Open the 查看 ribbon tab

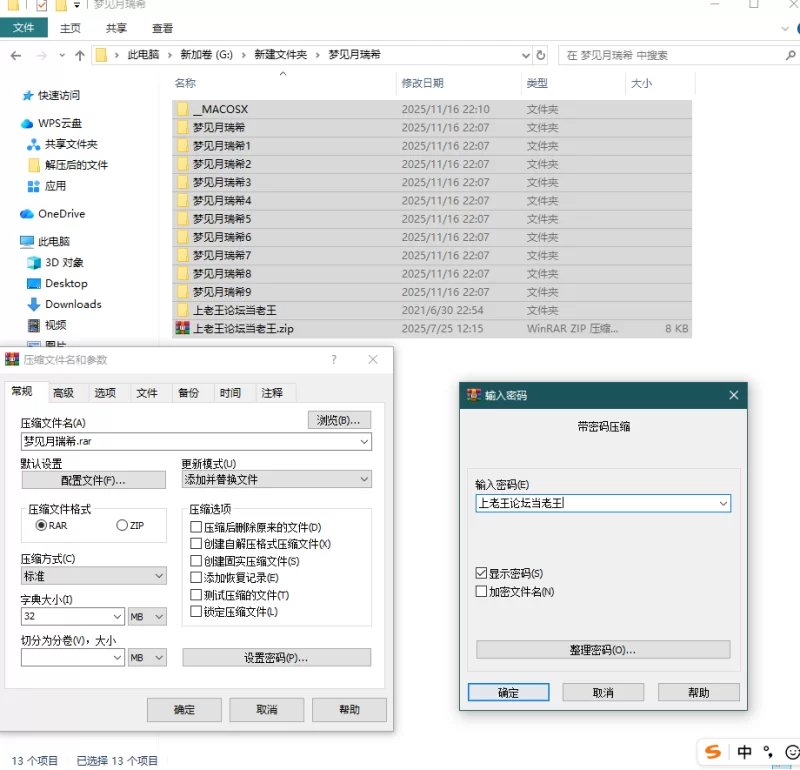pyautogui.click(x=162, y=28)
